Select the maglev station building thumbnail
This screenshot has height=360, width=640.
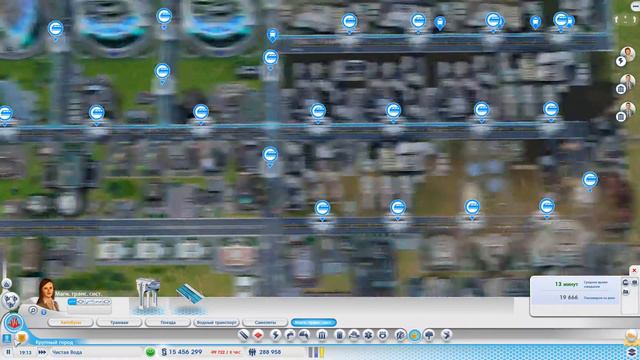coord(147,297)
